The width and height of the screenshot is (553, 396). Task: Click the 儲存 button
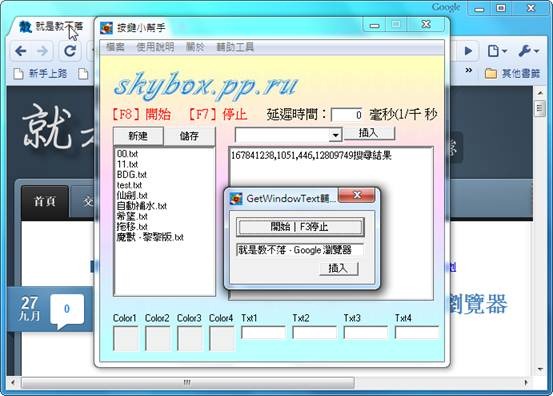coord(189,136)
